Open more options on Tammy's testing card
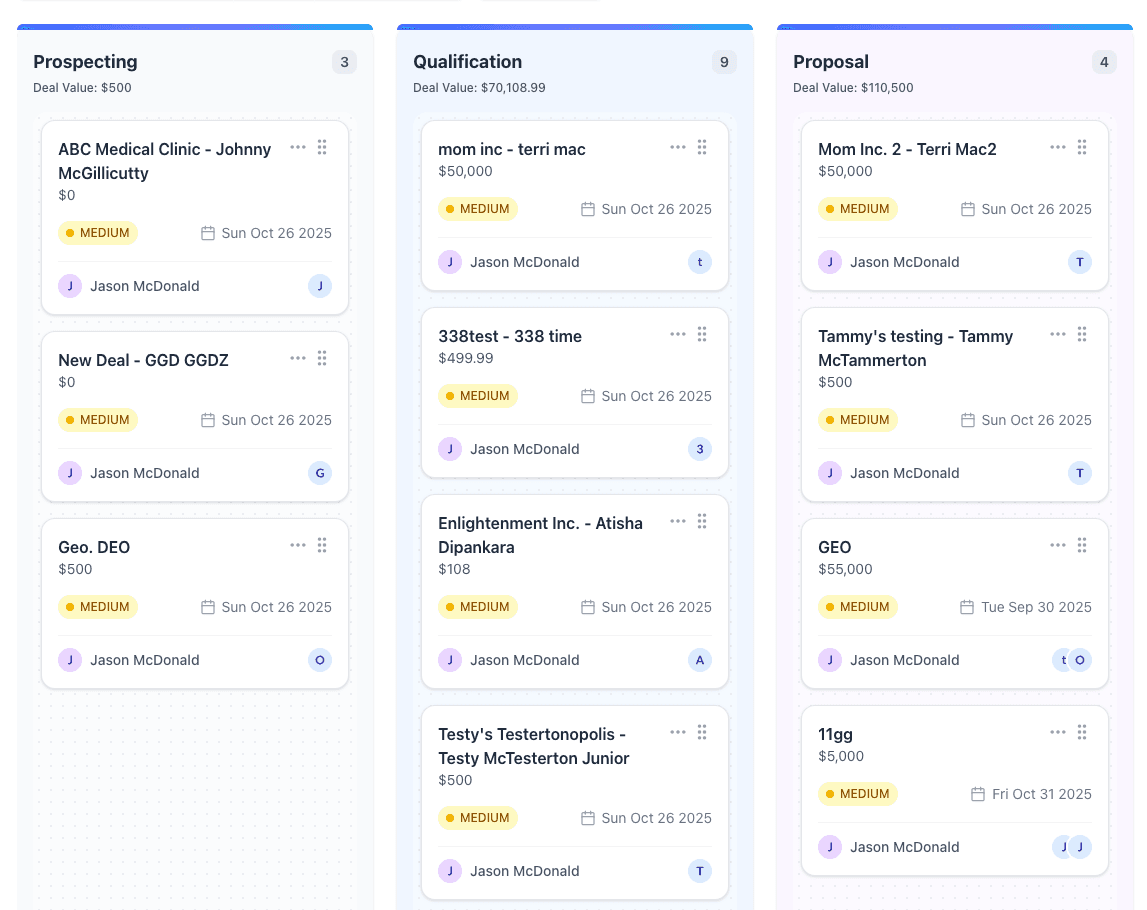 [x=1058, y=334]
